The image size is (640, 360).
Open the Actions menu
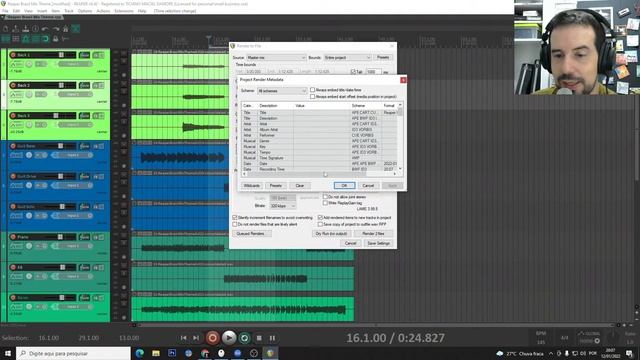103,11
